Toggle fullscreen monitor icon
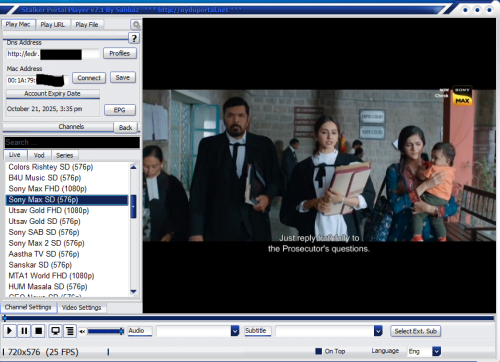Image resolution: width=500 pixels, height=362 pixels. point(55,331)
